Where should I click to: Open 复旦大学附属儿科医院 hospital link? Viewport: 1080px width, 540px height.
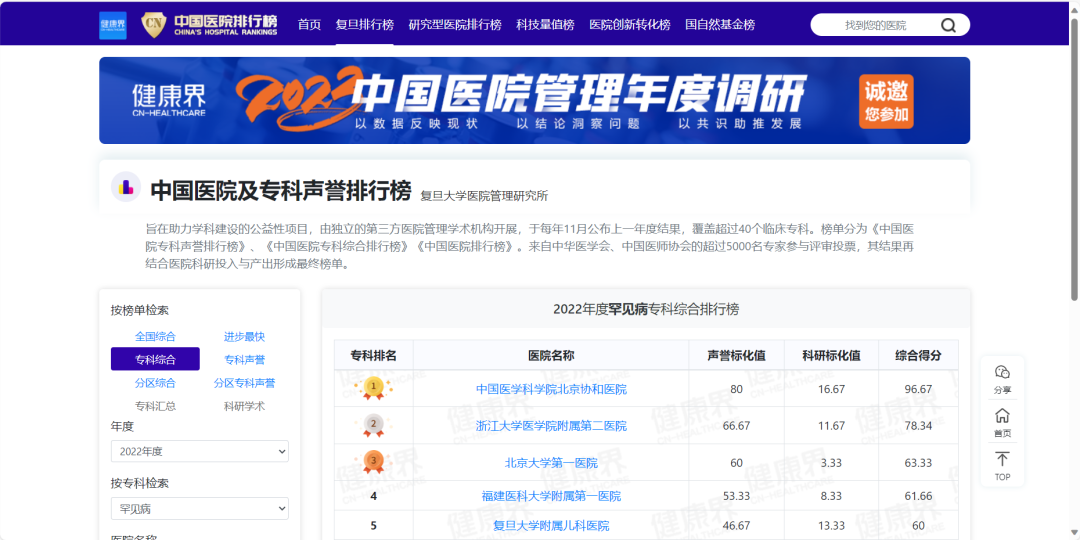pyautogui.click(x=551, y=526)
